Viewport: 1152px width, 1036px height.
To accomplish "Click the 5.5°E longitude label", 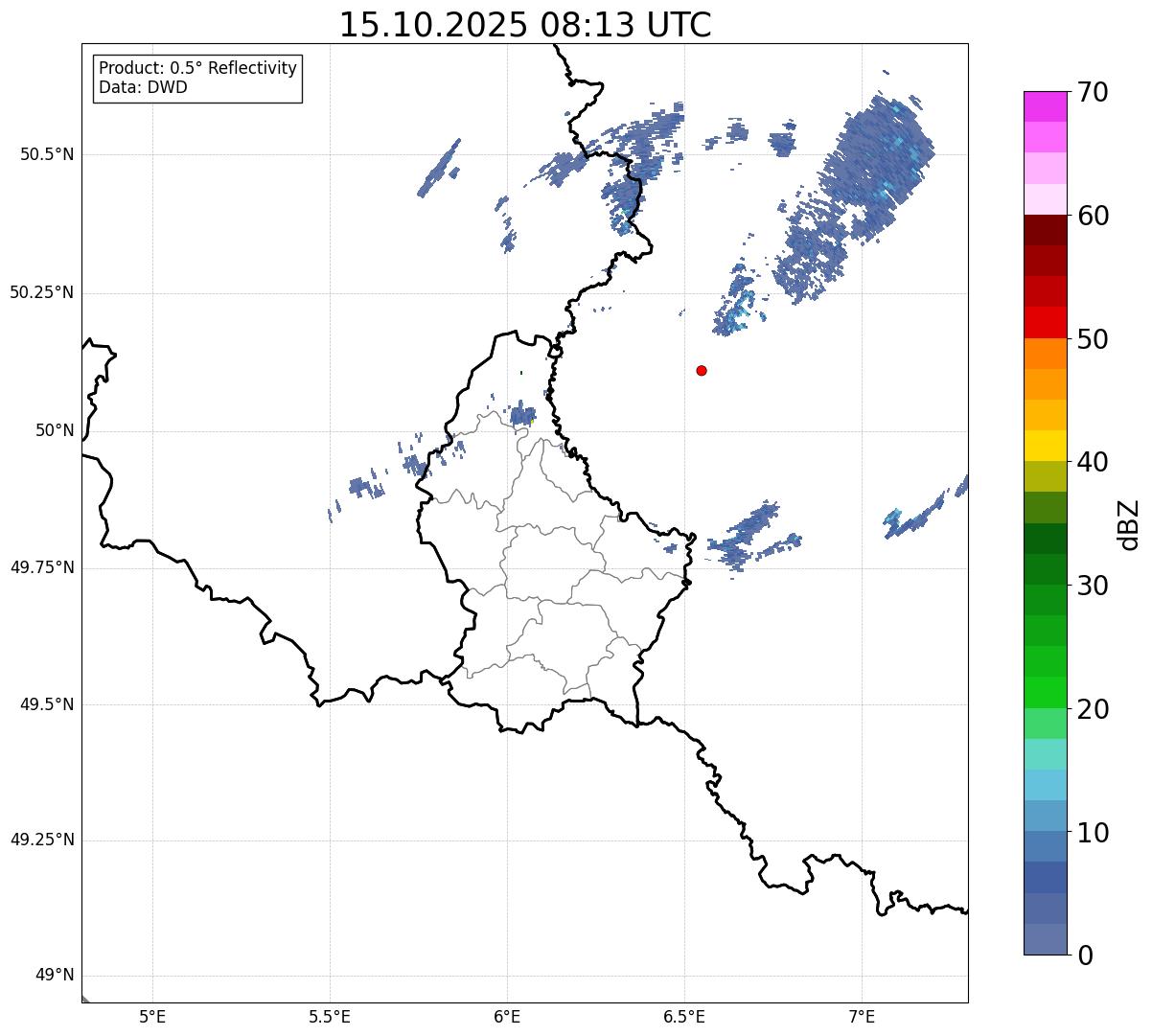I will click(x=330, y=1016).
